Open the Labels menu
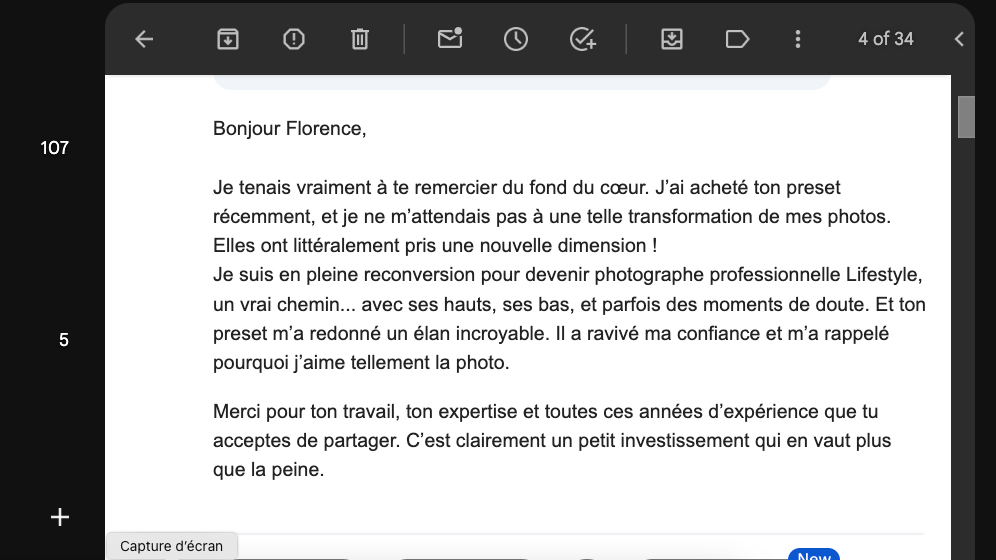 737,39
